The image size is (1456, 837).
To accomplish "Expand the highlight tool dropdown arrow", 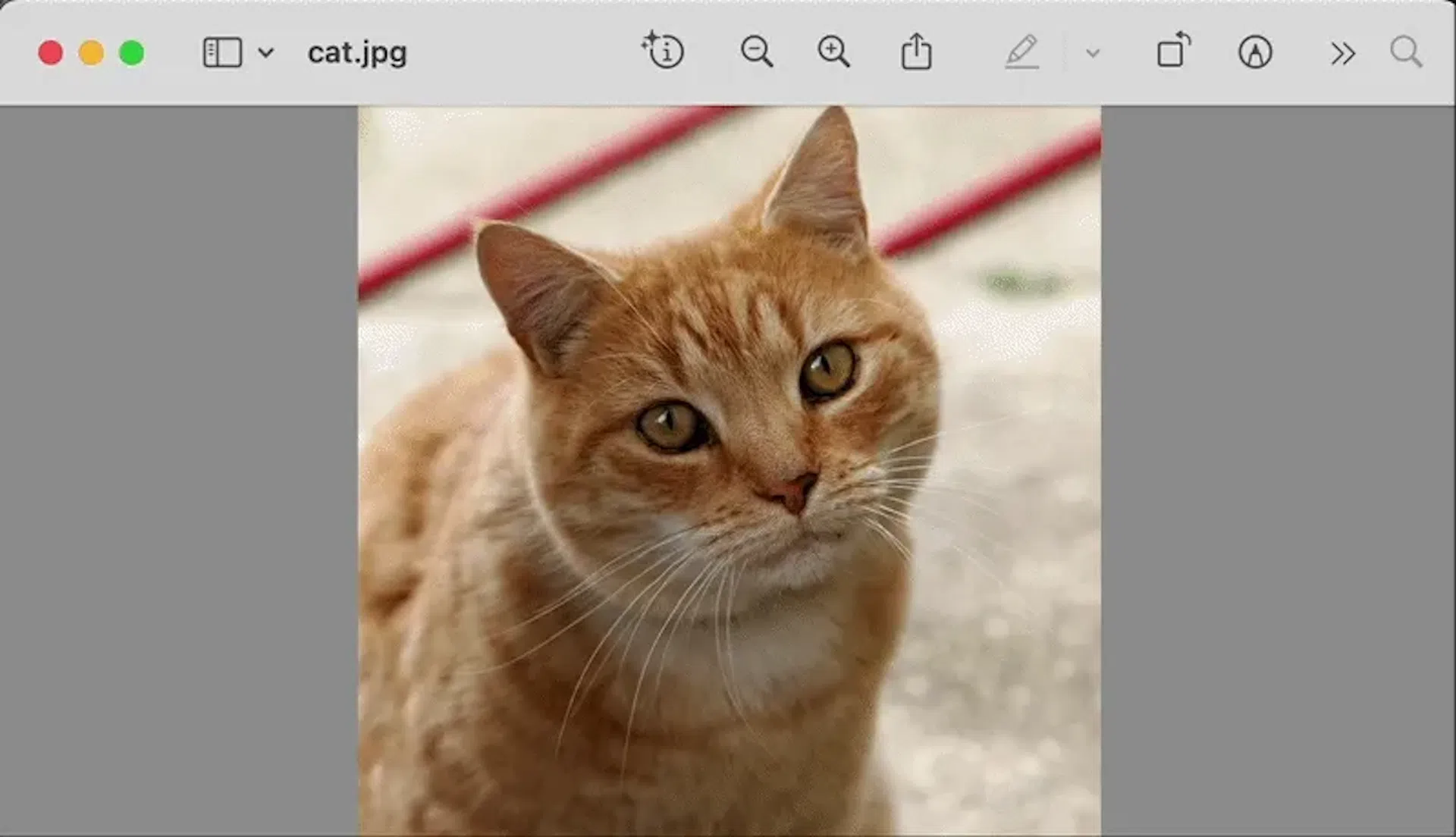I will point(1092,53).
